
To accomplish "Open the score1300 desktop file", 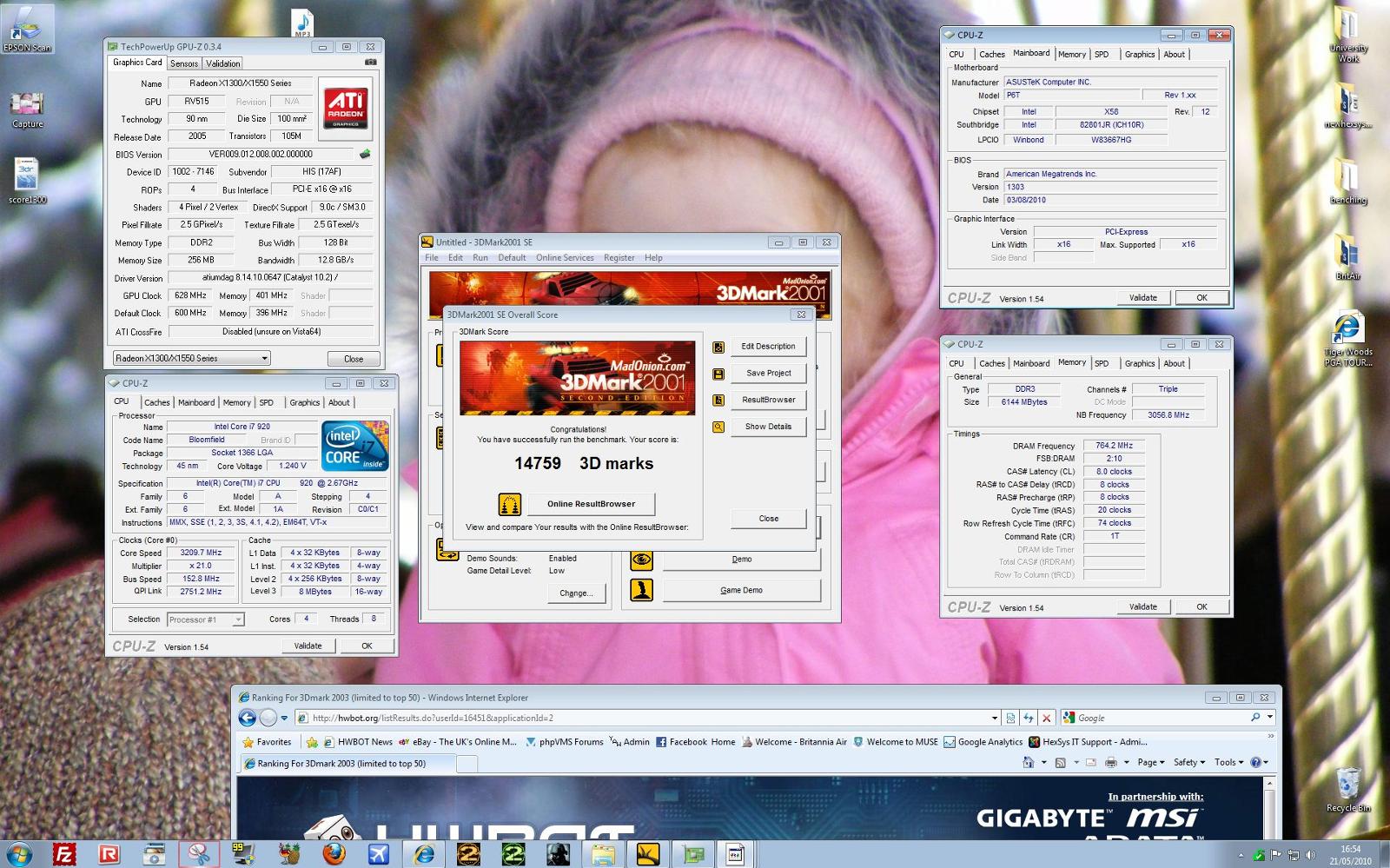I will tap(27, 181).
